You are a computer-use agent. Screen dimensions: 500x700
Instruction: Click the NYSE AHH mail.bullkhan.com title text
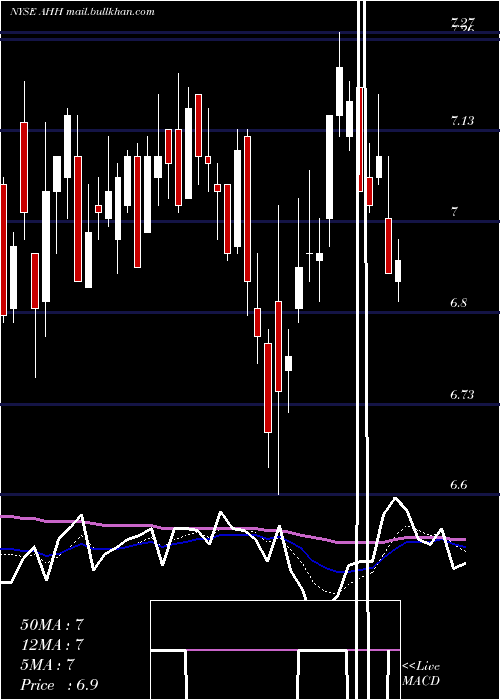(82, 12)
